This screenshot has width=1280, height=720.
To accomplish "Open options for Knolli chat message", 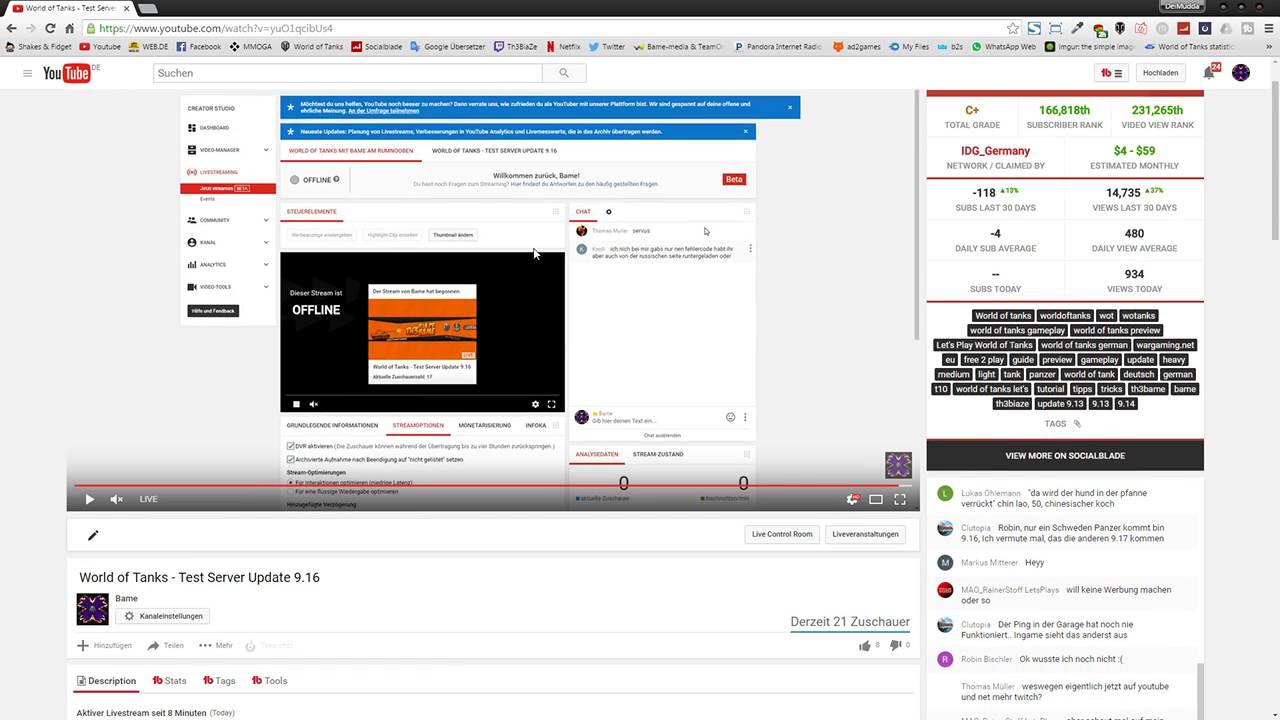I will (750, 249).
